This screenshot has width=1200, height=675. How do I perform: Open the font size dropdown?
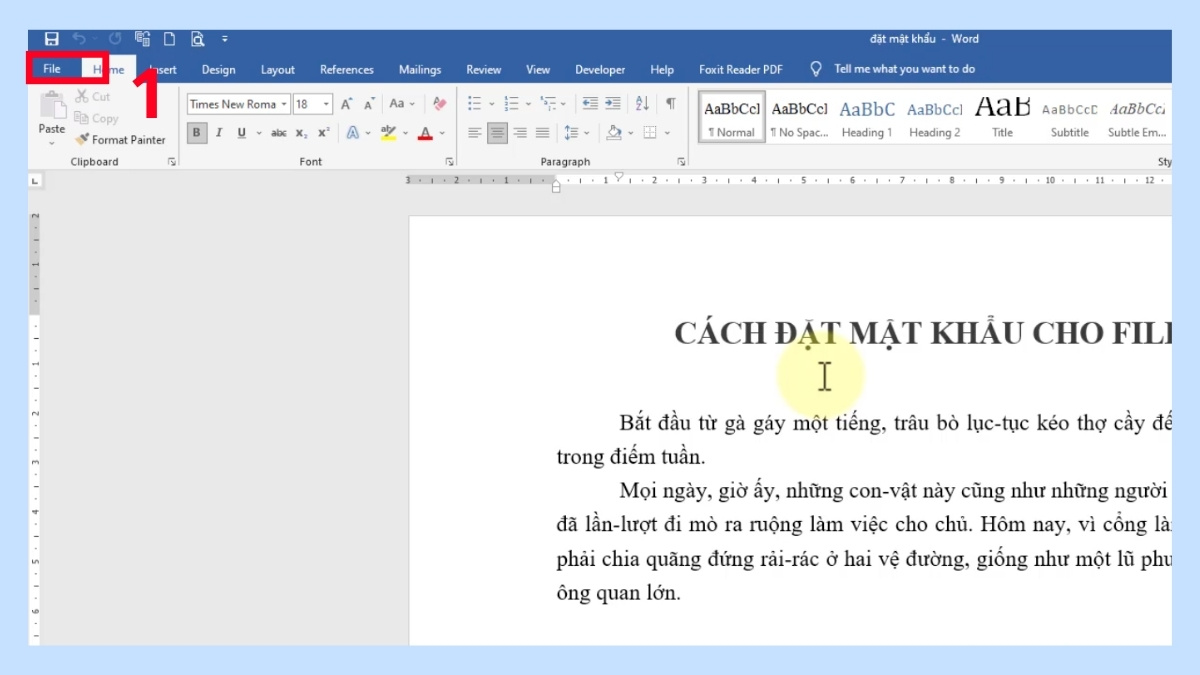point(326,103)
